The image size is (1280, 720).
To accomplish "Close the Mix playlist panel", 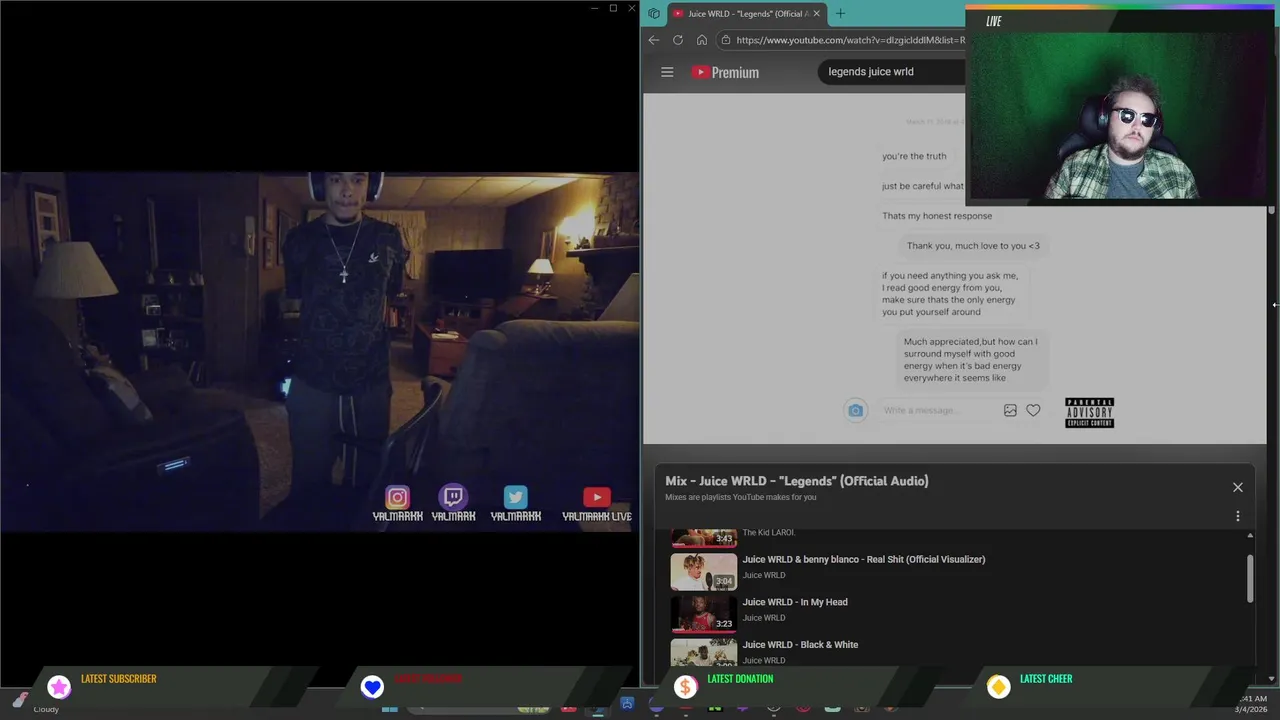I will point(1238,487).
